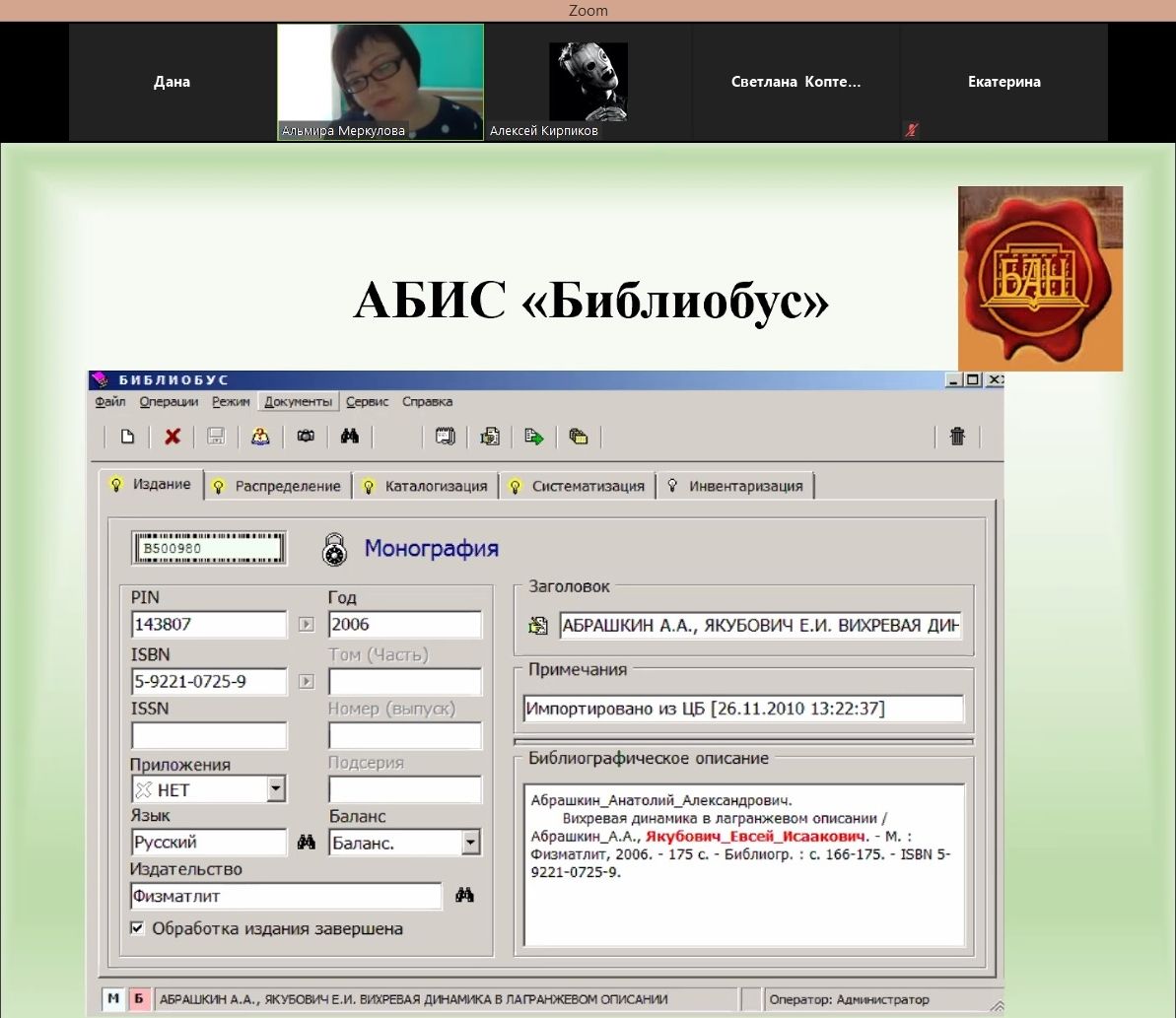Click the PIN field with 143807
The image size is (1176, 1018).
tap(209, 625)
